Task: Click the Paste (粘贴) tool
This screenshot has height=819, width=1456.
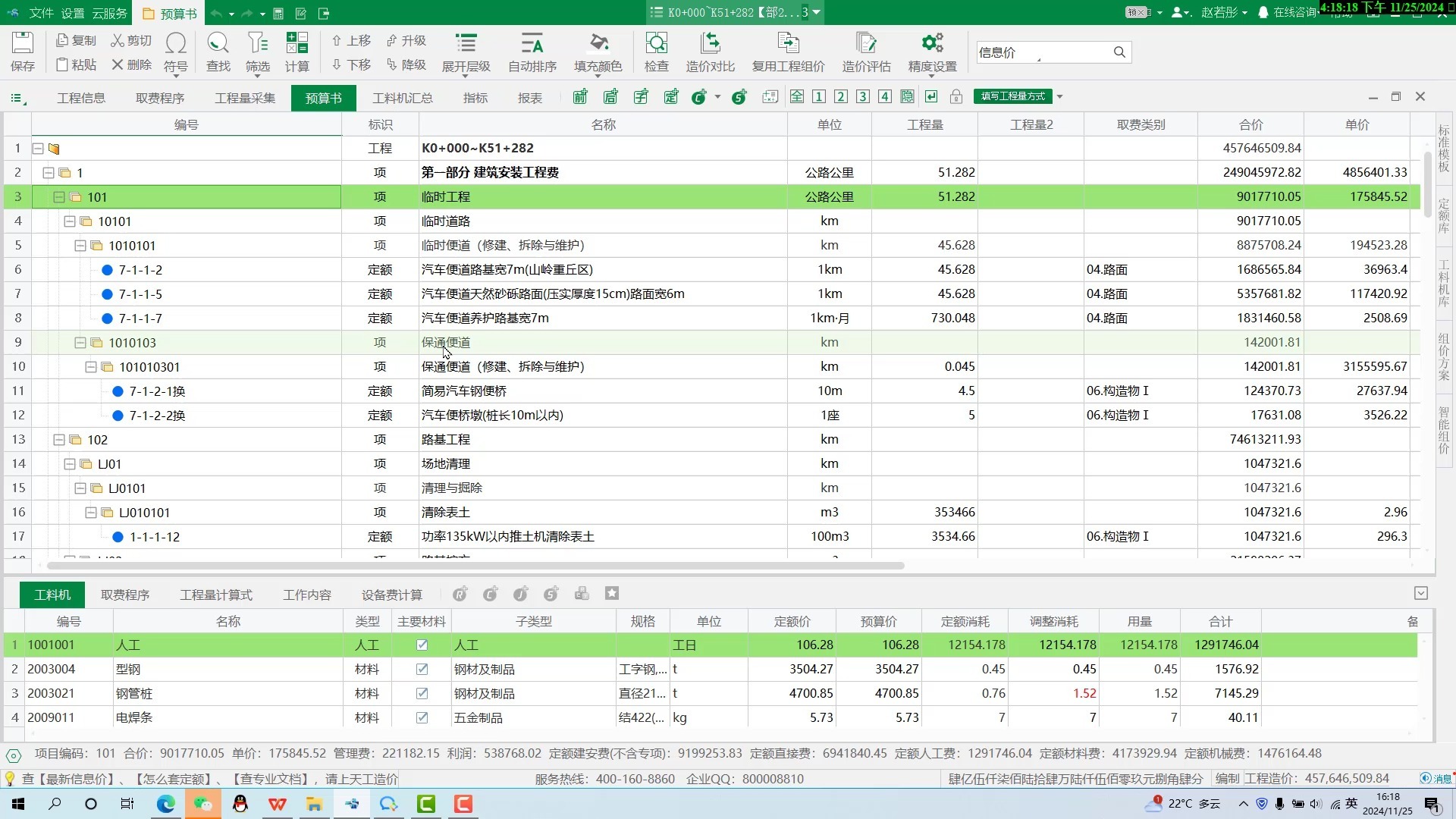Action: pyautogui.click(x=76, y=64)
